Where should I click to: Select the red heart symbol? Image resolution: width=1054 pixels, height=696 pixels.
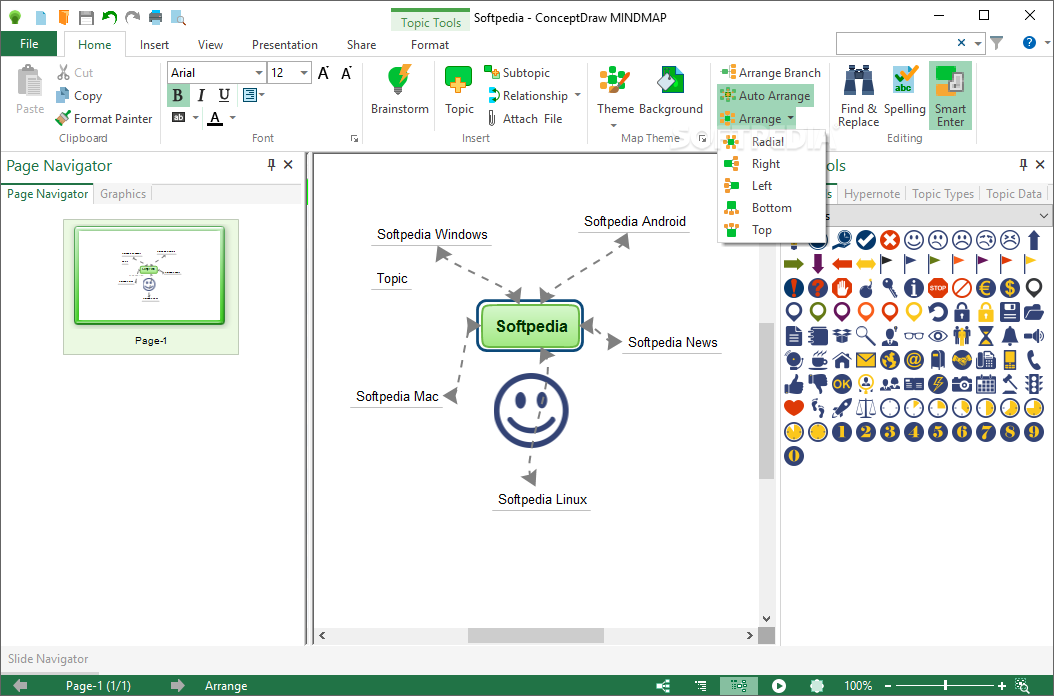(794, 407)
